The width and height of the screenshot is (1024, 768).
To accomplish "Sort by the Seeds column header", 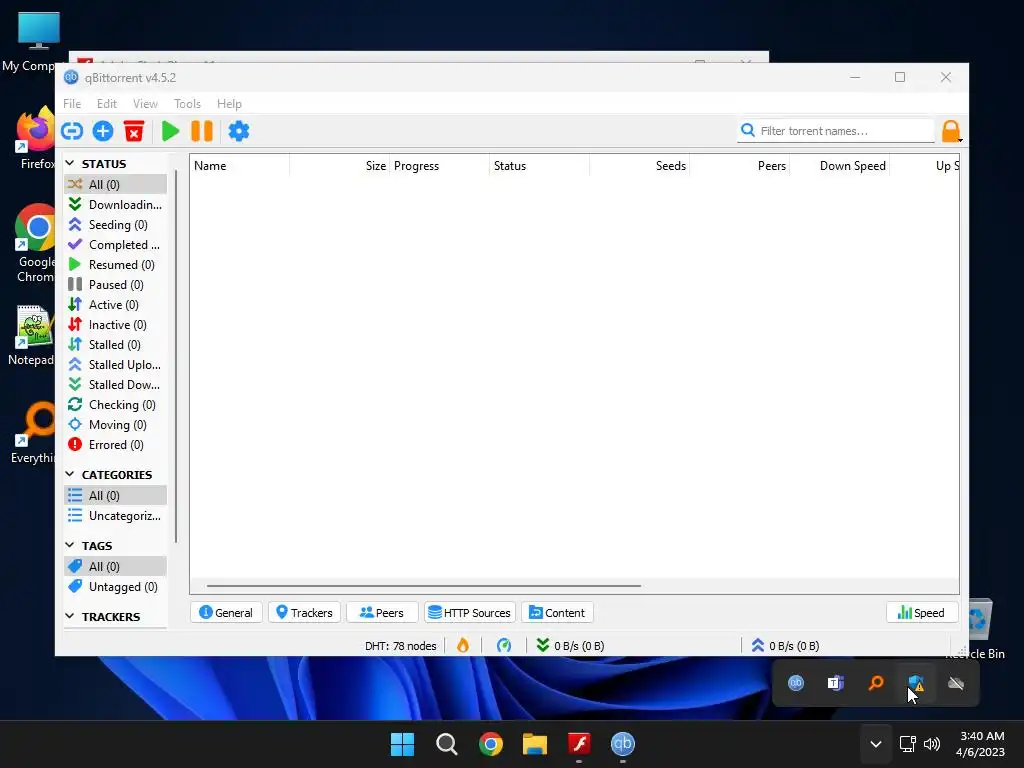I will [640, 166].
